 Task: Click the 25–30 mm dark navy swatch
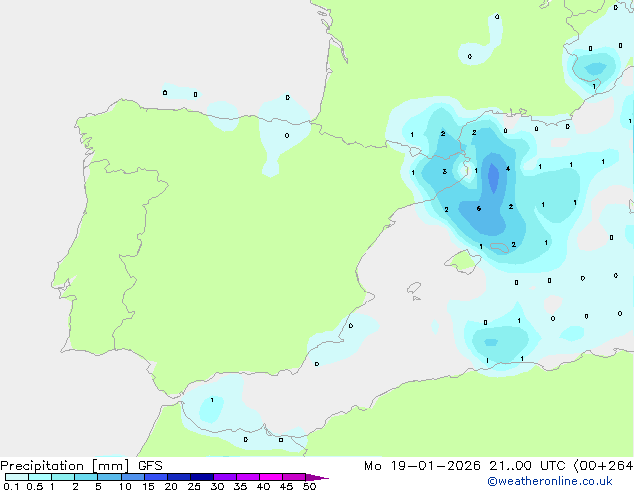(202, 477)
